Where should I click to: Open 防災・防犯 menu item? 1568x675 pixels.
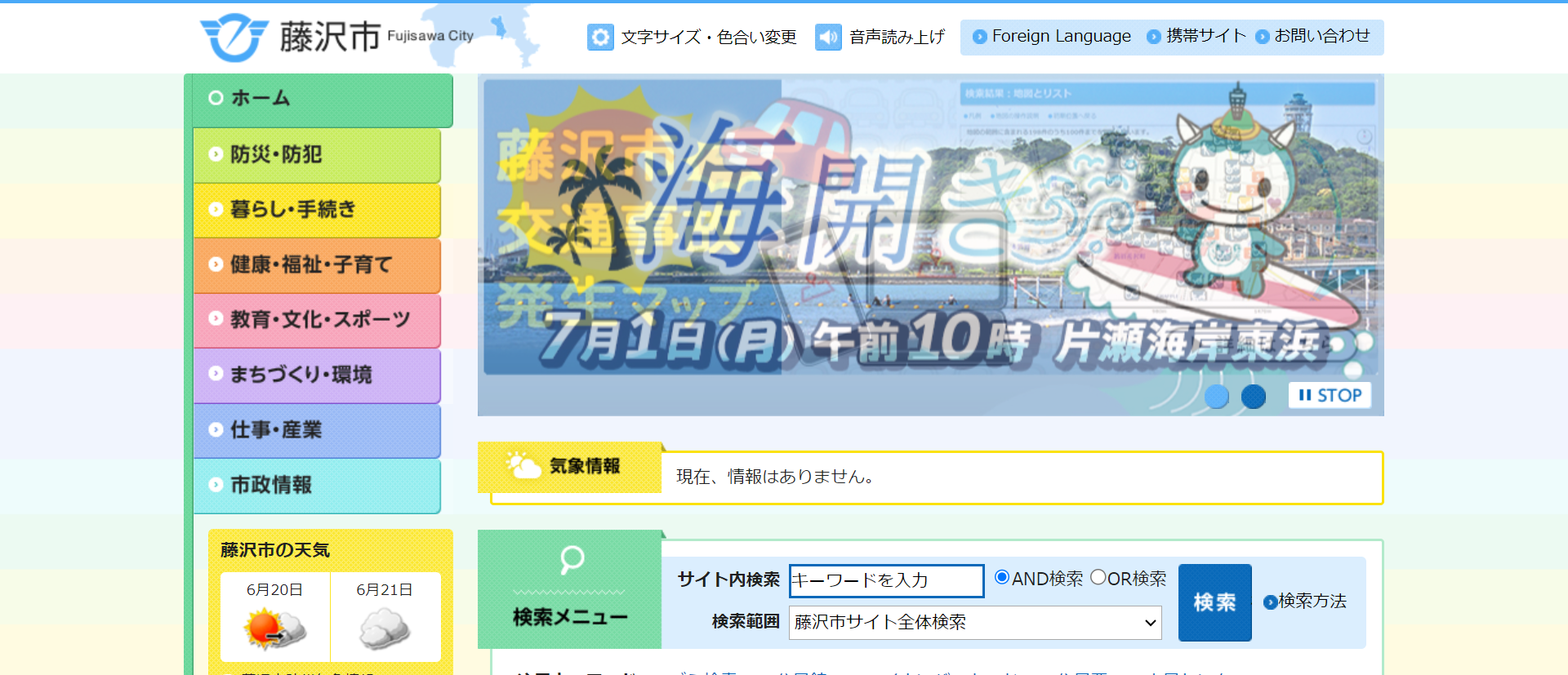[x=317, y=155]
